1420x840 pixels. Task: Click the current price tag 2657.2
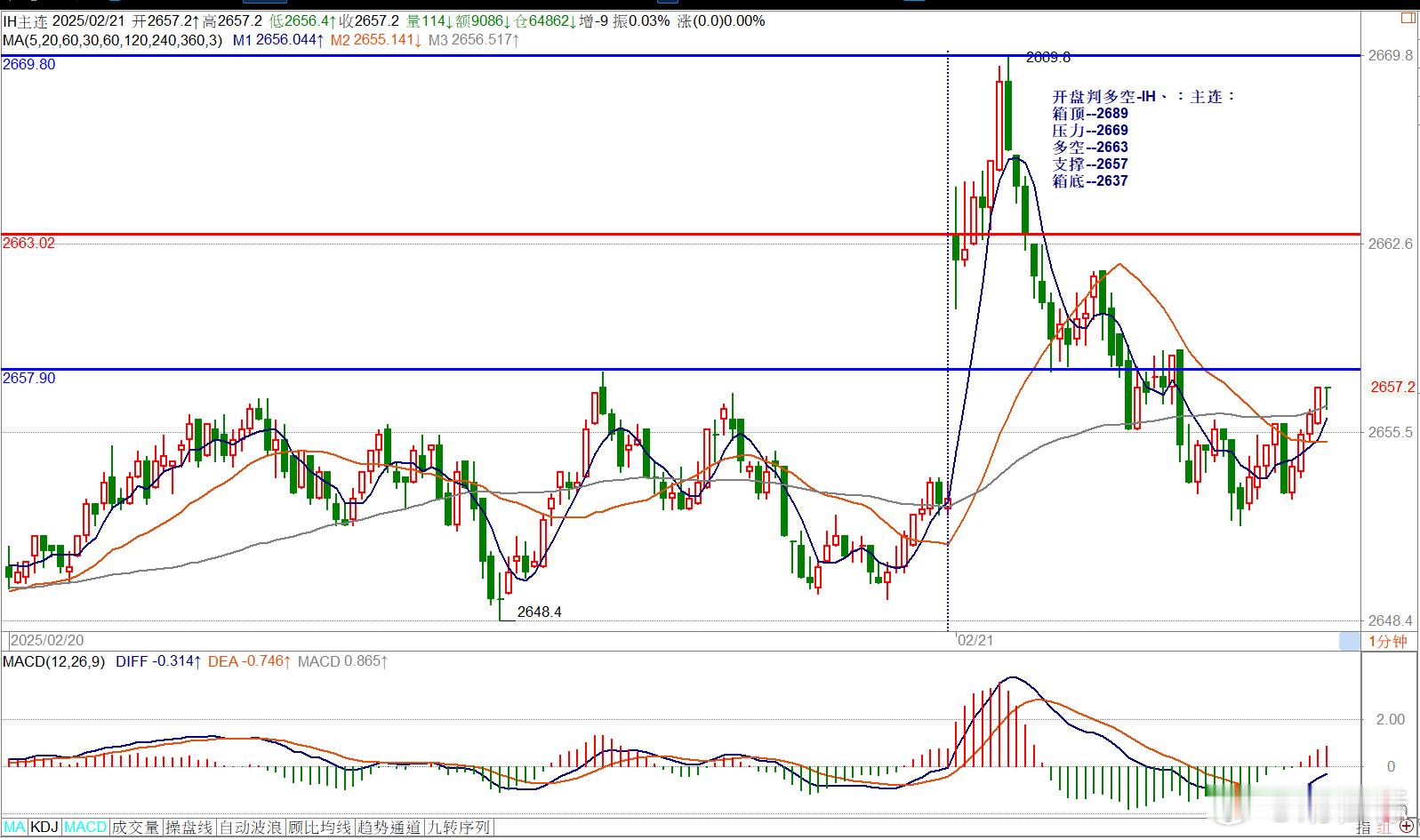[1392, 387]
